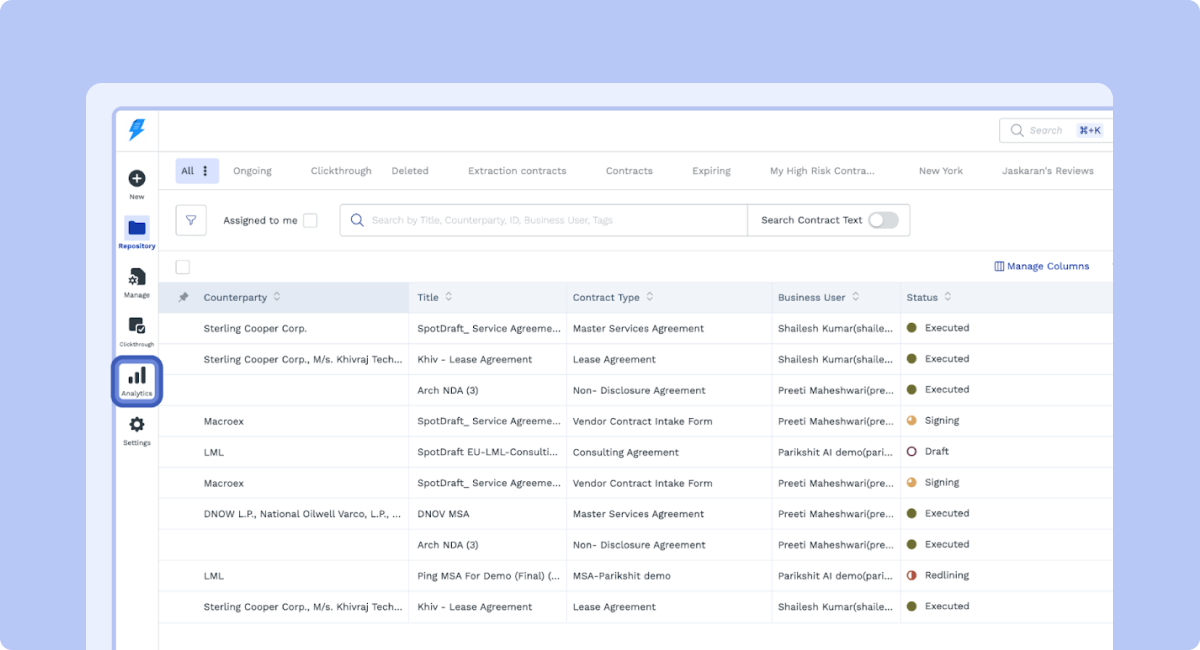Sort by Business User column arrows
Image resolution: width=1200 pixels, height=650 pixels.
coord(856,297)
